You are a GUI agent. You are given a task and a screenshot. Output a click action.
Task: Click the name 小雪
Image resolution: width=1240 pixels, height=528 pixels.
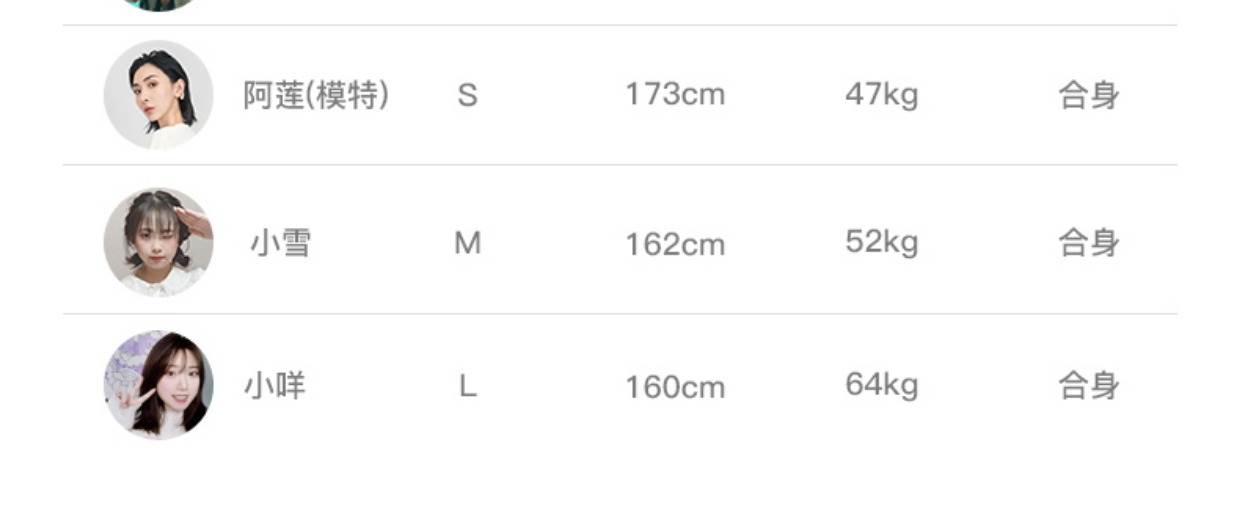click(x=280, y=243)
